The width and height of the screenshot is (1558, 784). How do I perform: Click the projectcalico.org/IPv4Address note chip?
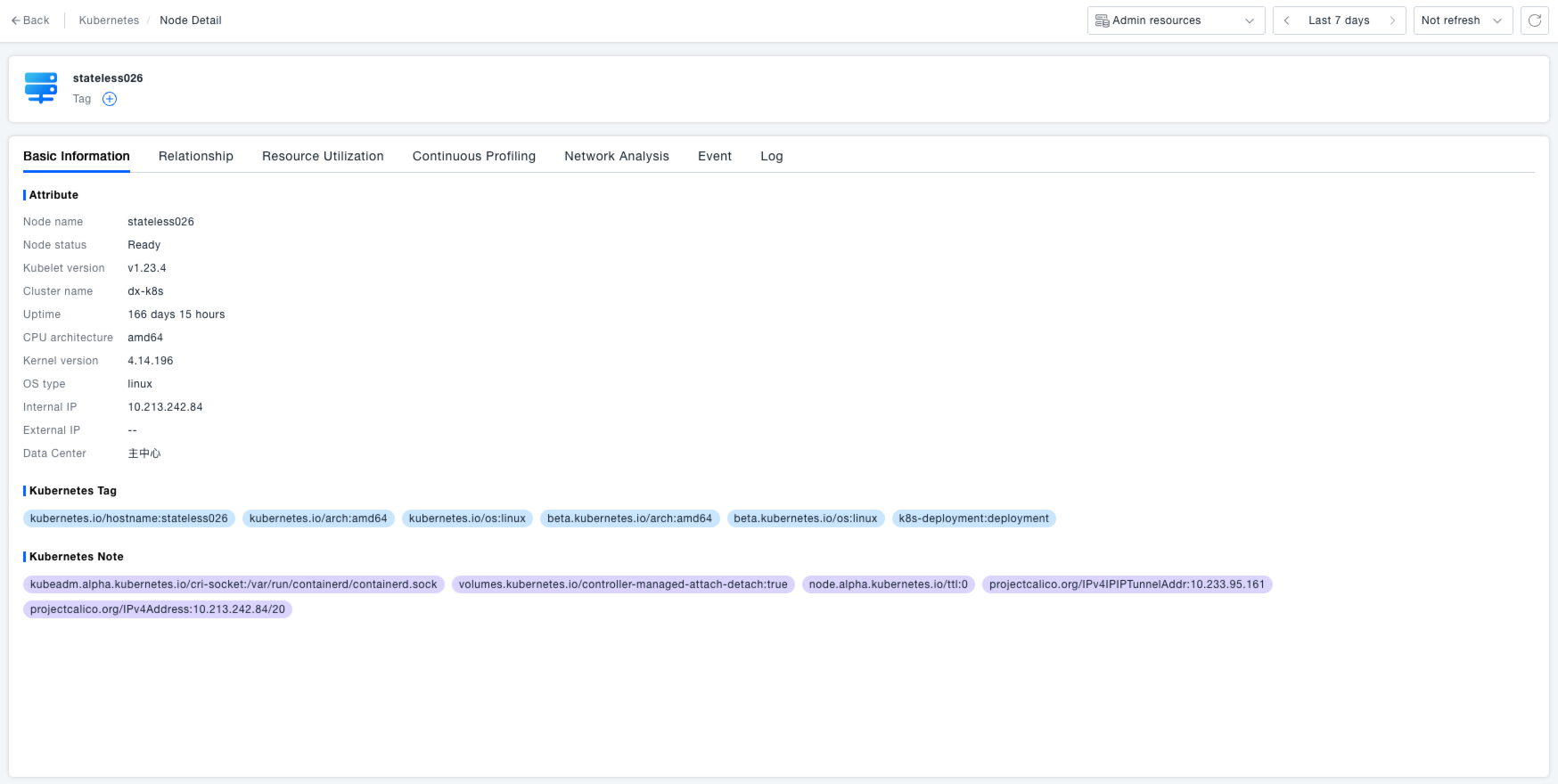click(x=158, y=609)
